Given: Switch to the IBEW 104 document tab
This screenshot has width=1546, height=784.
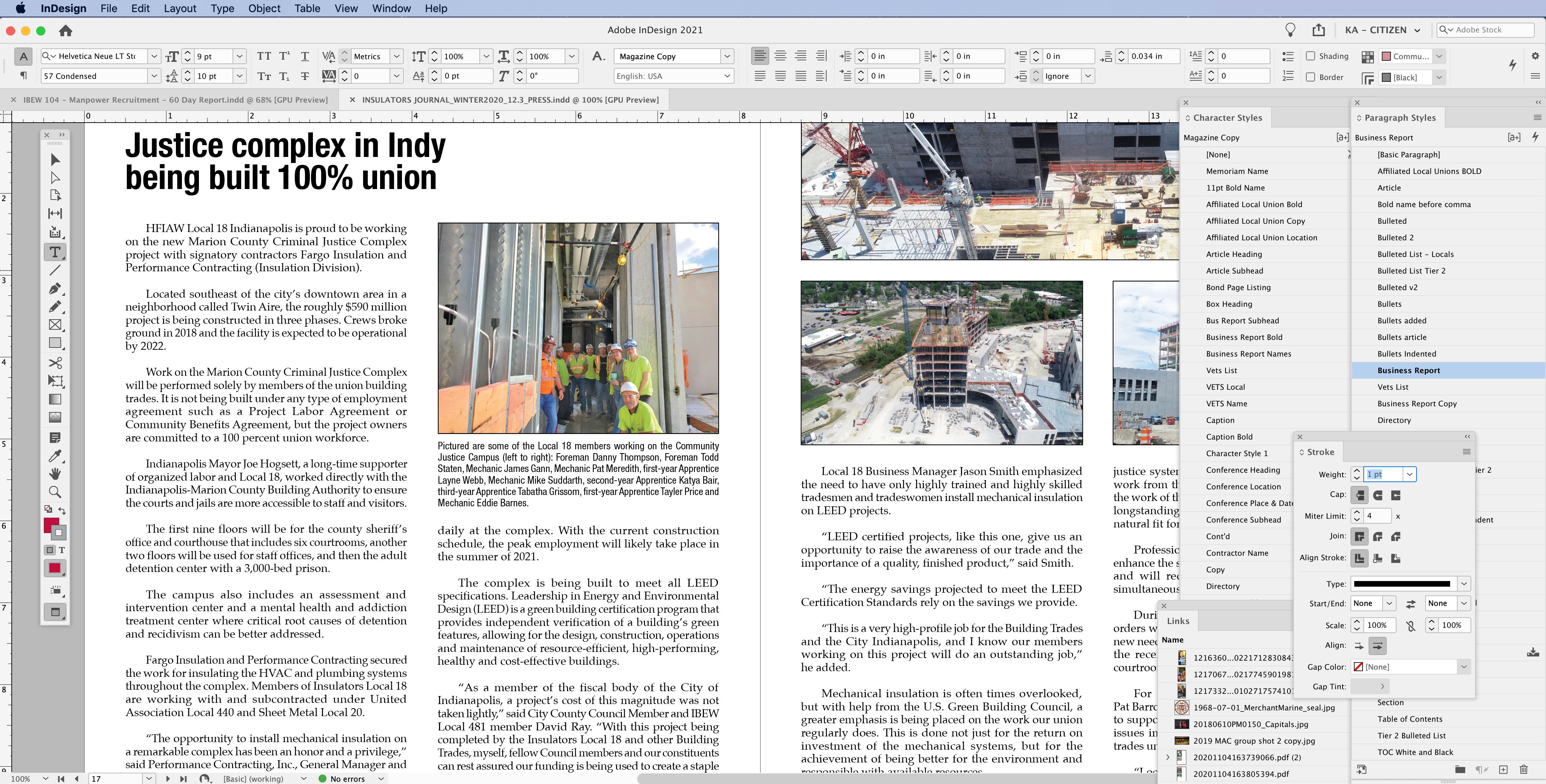Looking at the screenshot, I should point(175,100).
